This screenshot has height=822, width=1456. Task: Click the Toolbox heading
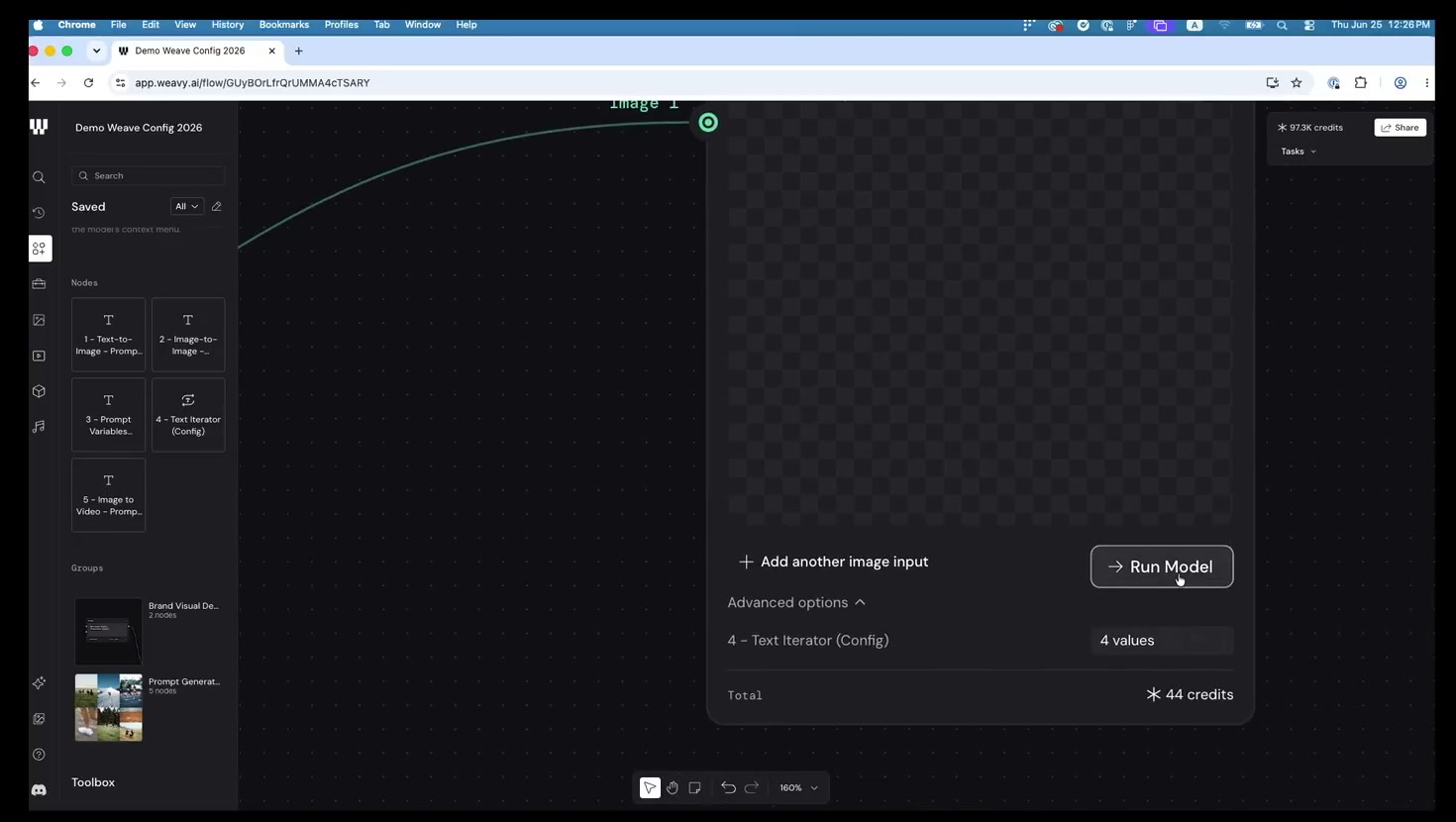93,782
